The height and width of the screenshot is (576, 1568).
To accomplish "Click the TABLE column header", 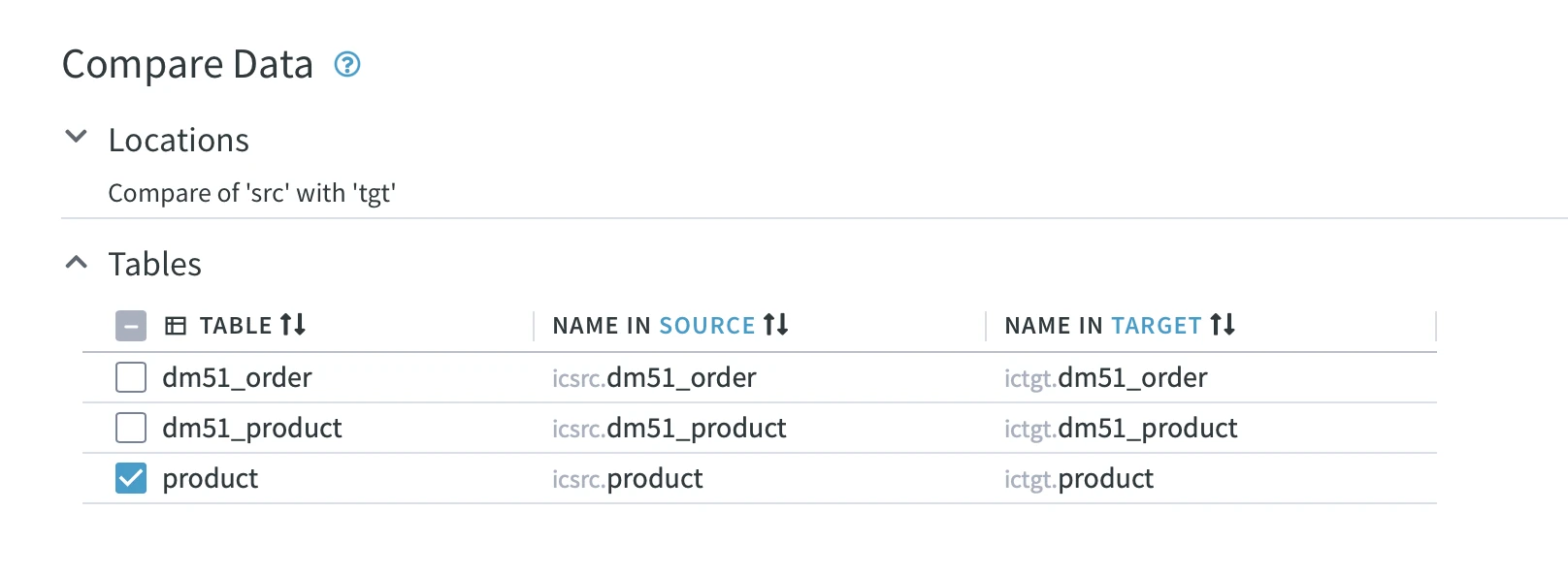I will (x=236, y=325).
